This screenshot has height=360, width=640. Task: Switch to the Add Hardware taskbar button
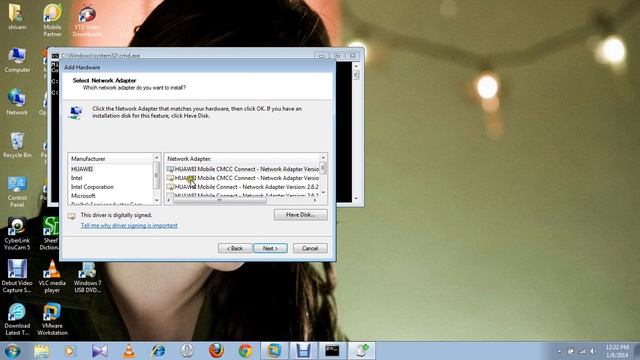pyautogui.click(x=361, y=351)
